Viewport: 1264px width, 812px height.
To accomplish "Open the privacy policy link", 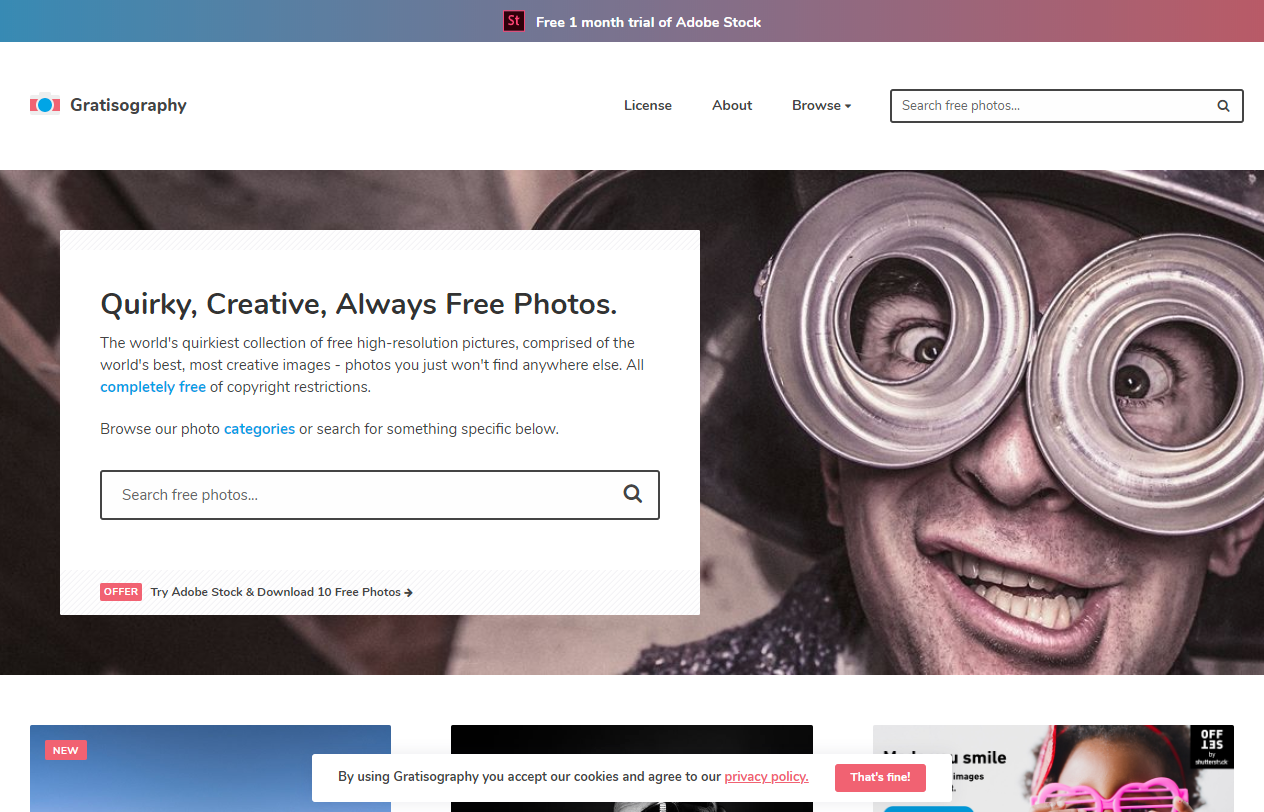I will click(x=766, y=776).
